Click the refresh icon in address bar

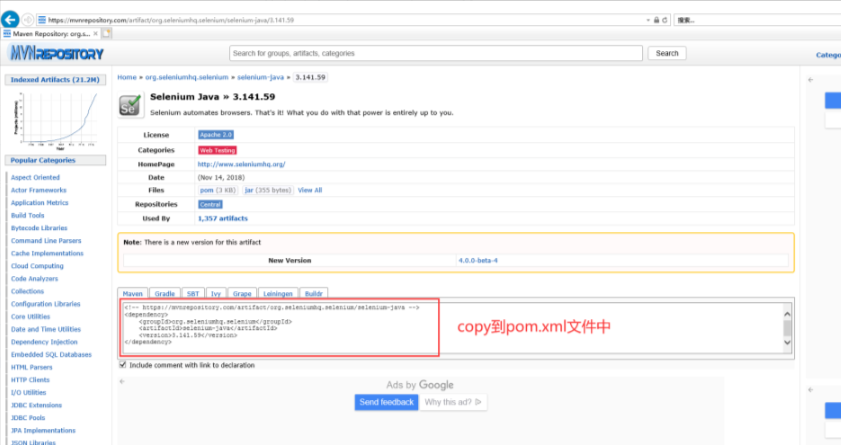[x=665, y=20]
